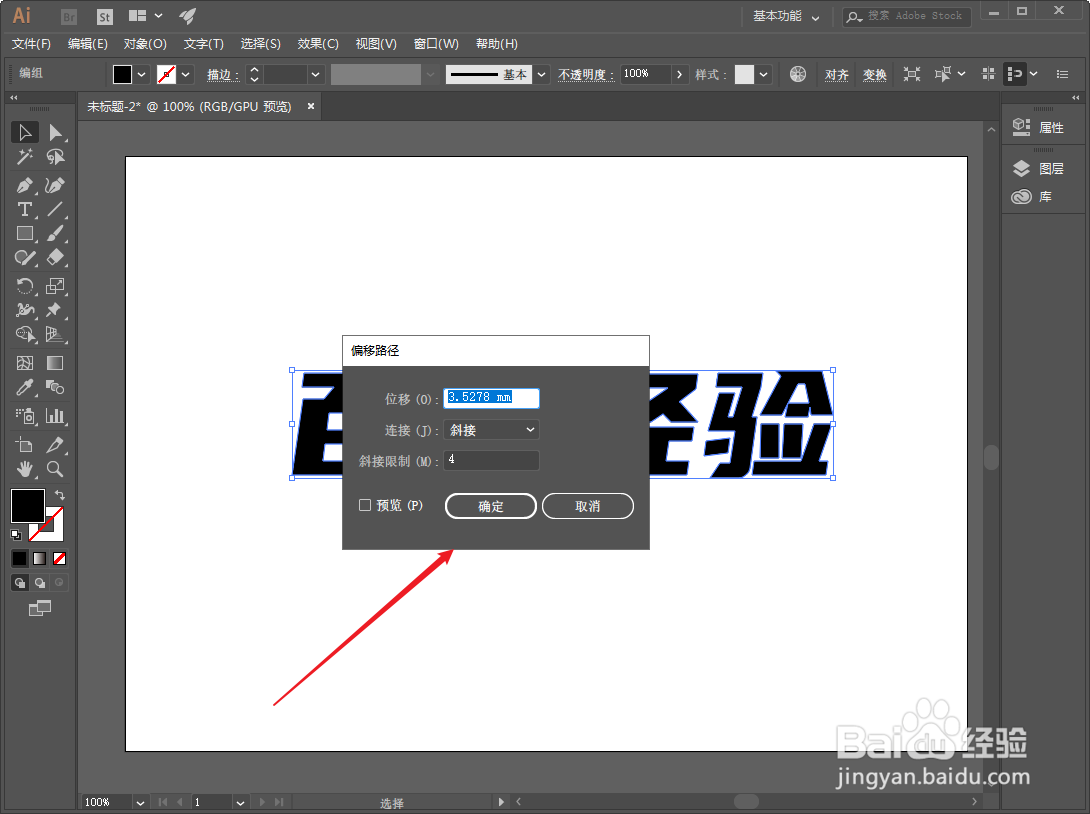Click the 取消 button in offset dialog
This screenshot has width=1090, height=814.
(x=587, y=506)
